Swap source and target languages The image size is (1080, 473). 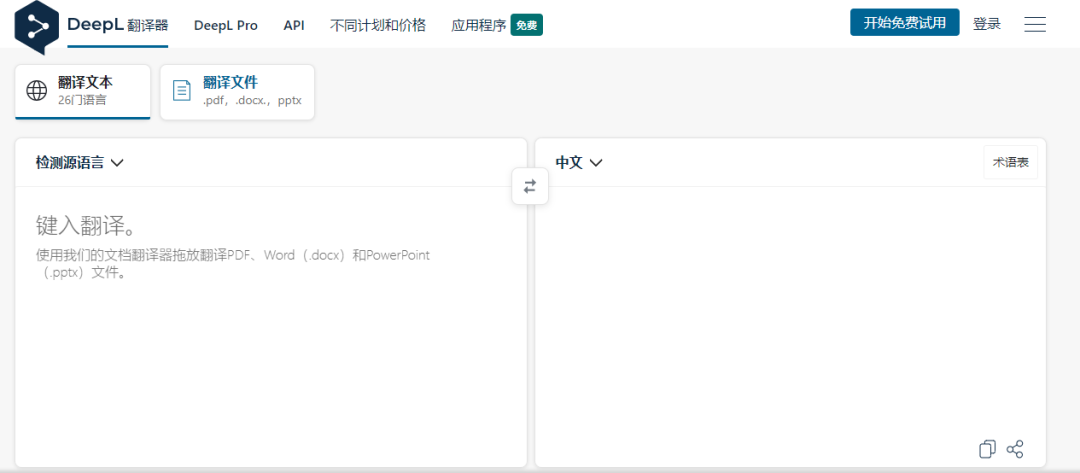point(530,186)
